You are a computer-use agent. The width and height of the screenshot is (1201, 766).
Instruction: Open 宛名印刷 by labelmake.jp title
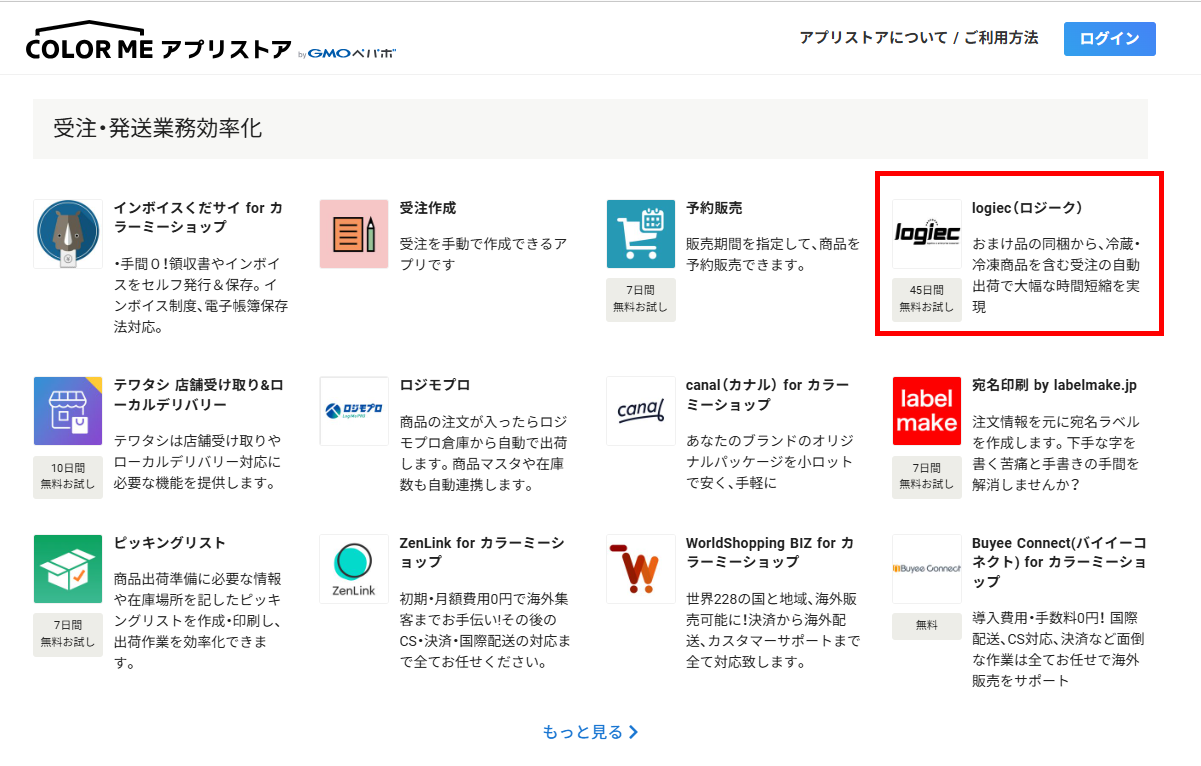tap(1054, 385)
